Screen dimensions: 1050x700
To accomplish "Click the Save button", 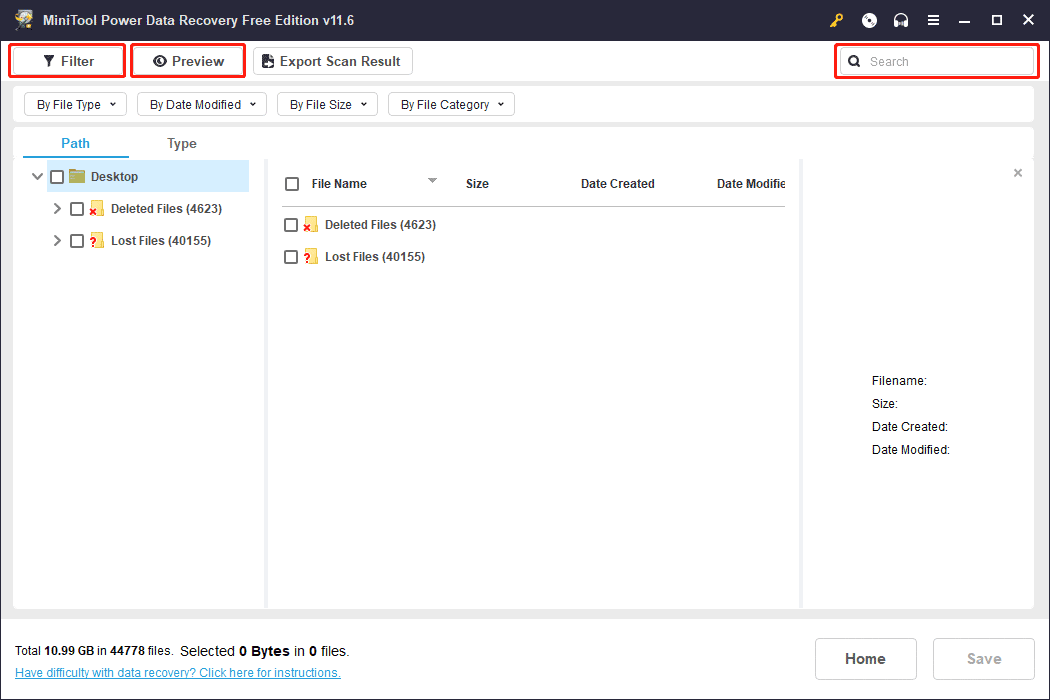I will (x=984, y=658).
